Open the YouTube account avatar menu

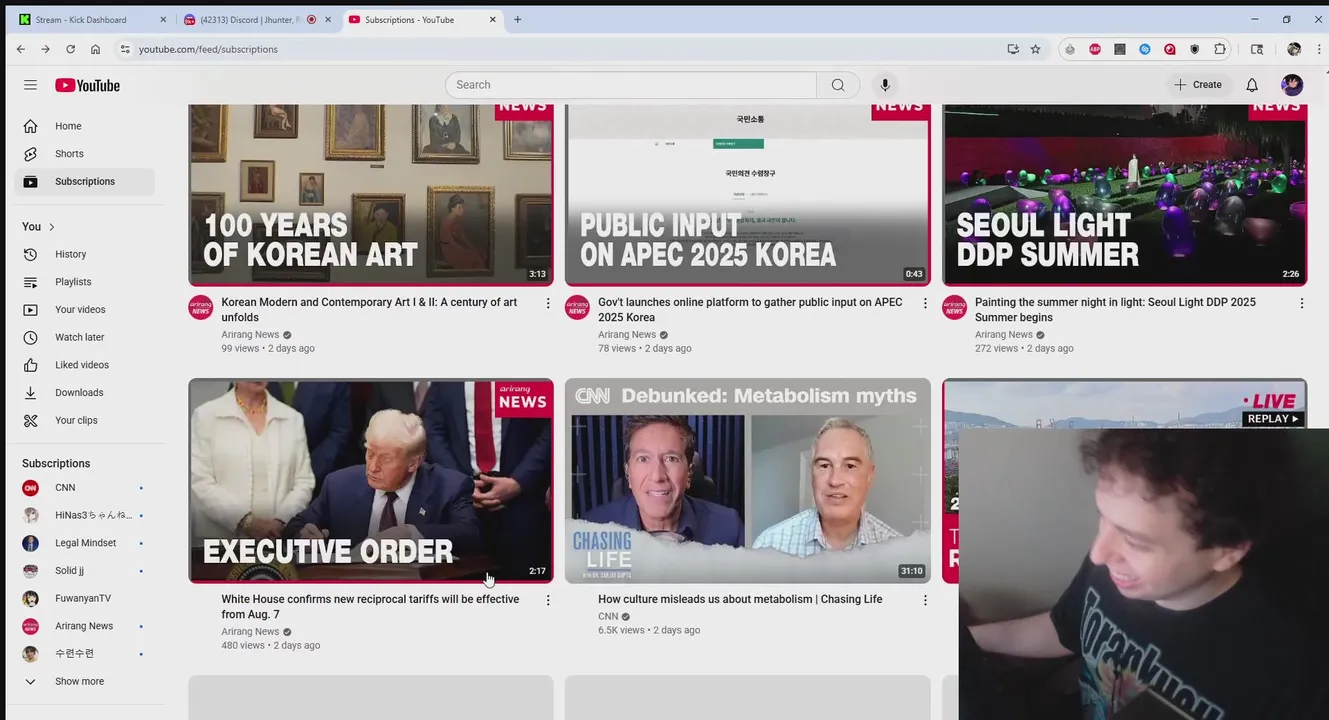click(1292, 85)
